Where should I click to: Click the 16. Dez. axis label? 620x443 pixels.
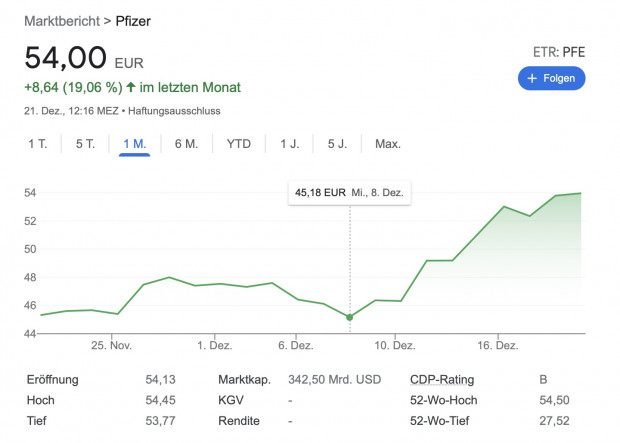click(498, 346)
